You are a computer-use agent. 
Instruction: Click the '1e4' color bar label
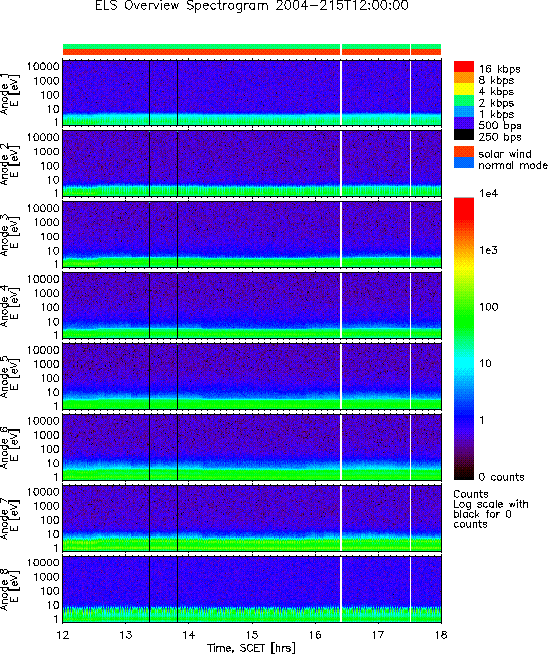tap(488, 194)
